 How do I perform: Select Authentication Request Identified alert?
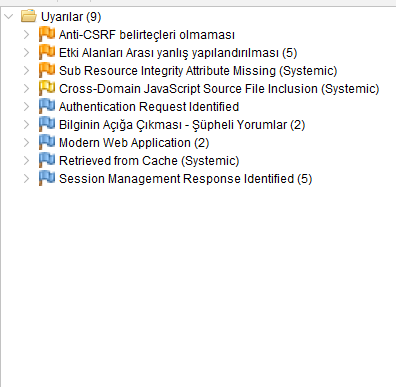click(x=149, y=107)
